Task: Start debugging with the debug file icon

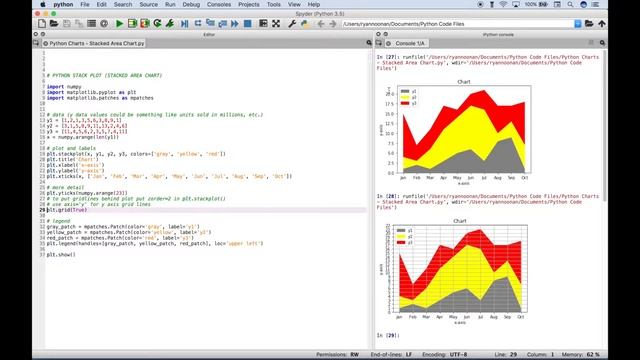Action: (x=184, y=24)
